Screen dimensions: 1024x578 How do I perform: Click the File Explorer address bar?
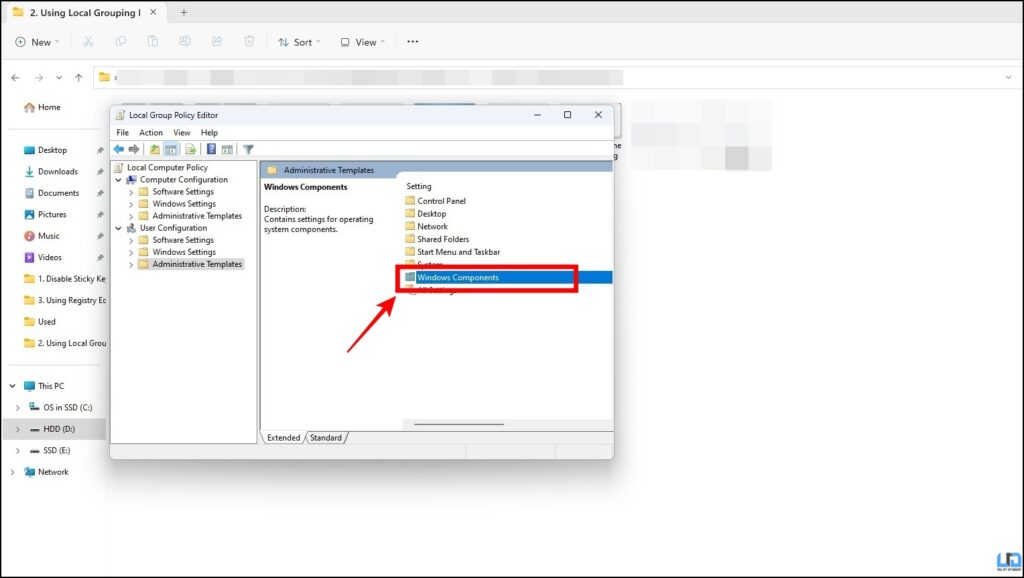556,78
